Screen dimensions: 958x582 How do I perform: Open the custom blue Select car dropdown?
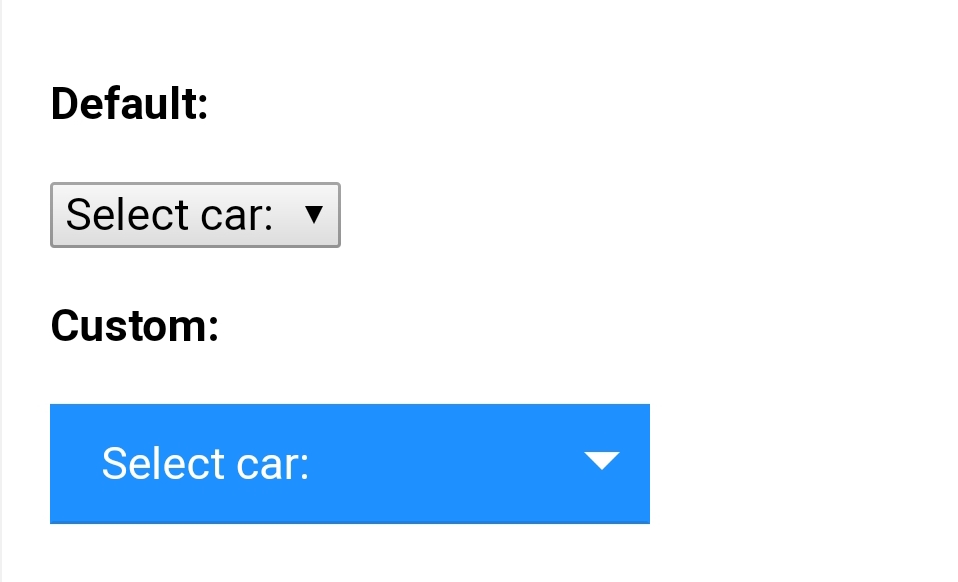[350, 463]
